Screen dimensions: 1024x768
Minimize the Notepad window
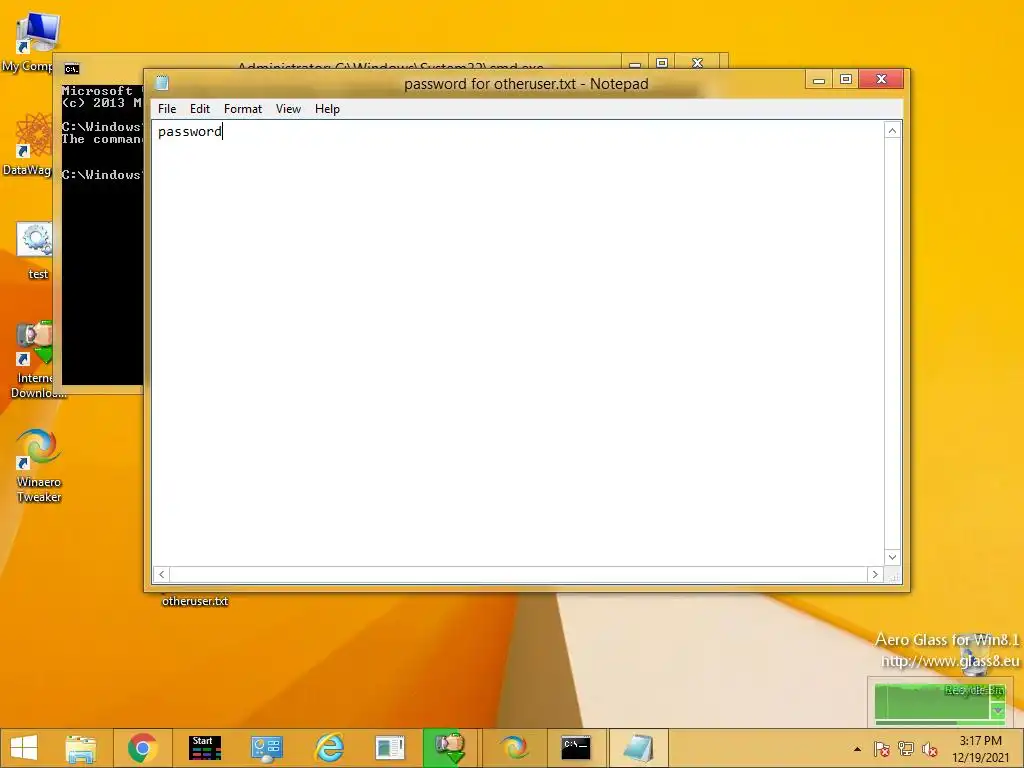coord(819,80)
